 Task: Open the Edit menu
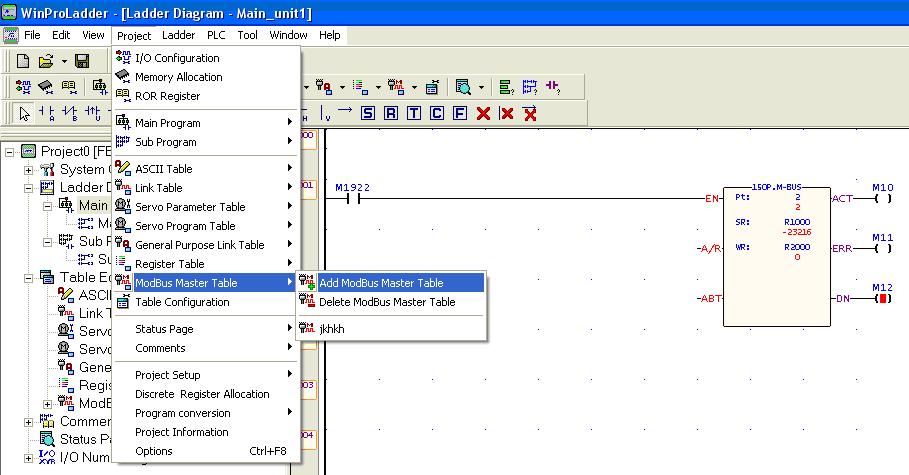(61, 35)
